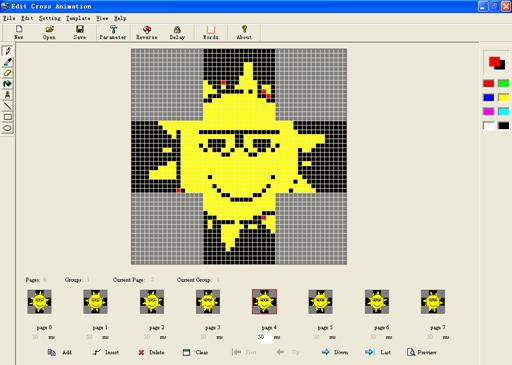
Task: Pick the yellow color swatch
Action: 503,97
